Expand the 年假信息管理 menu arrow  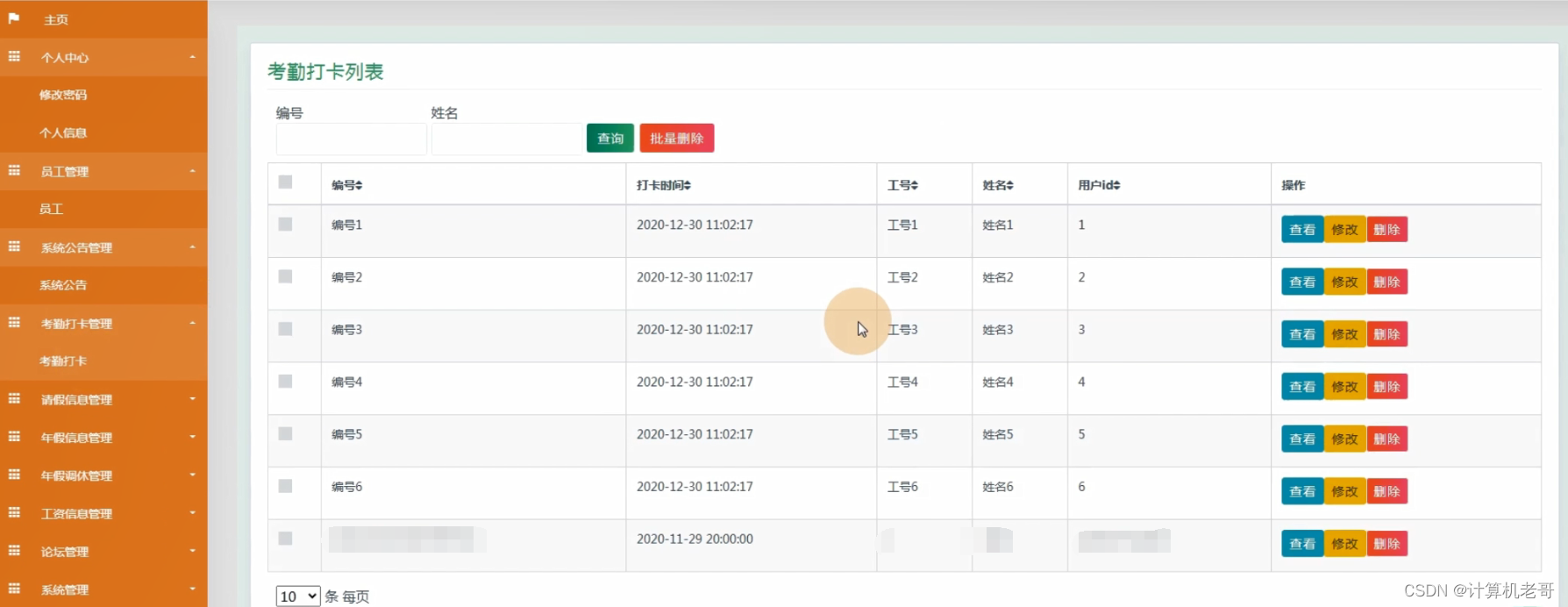pyautogui.click(x=192, y=437)
